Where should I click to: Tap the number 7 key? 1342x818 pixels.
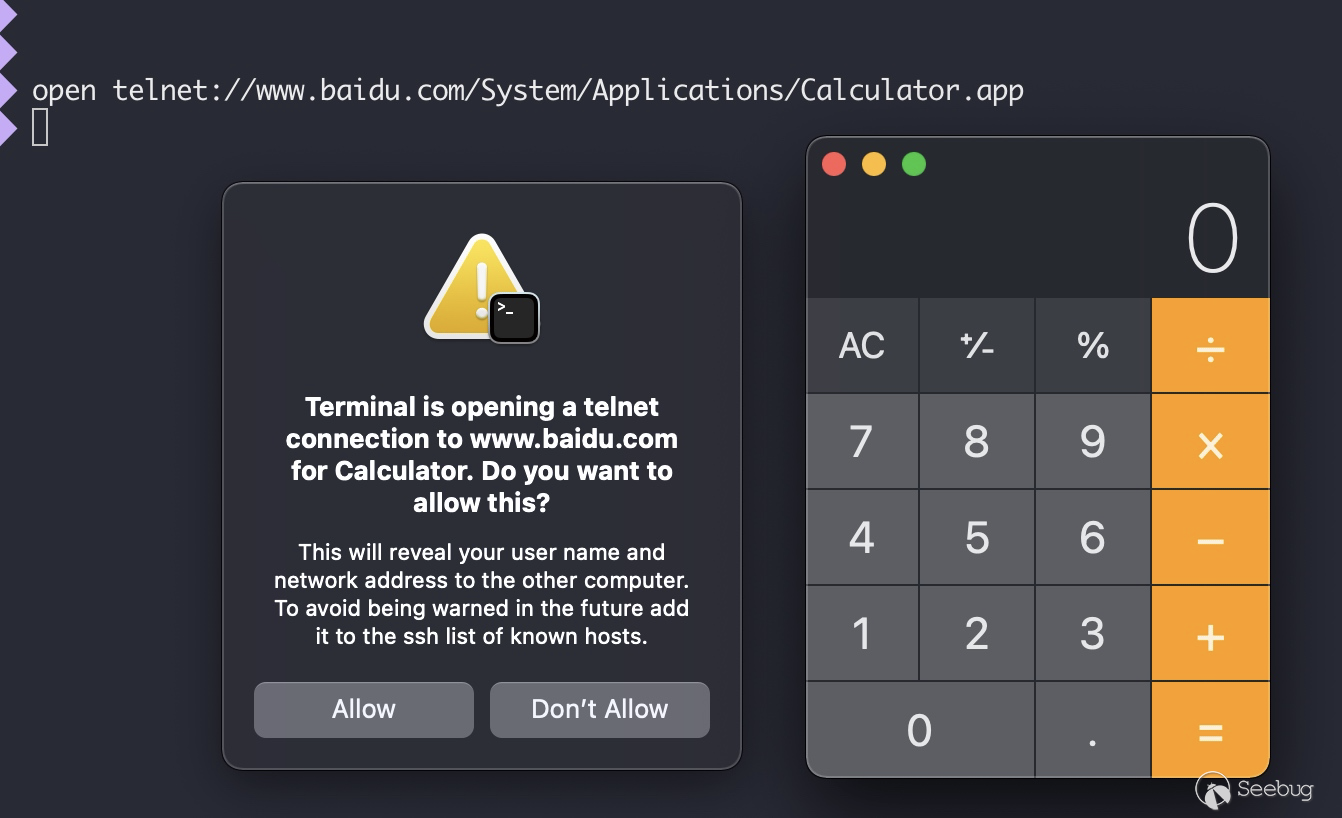tap(862, 441)
